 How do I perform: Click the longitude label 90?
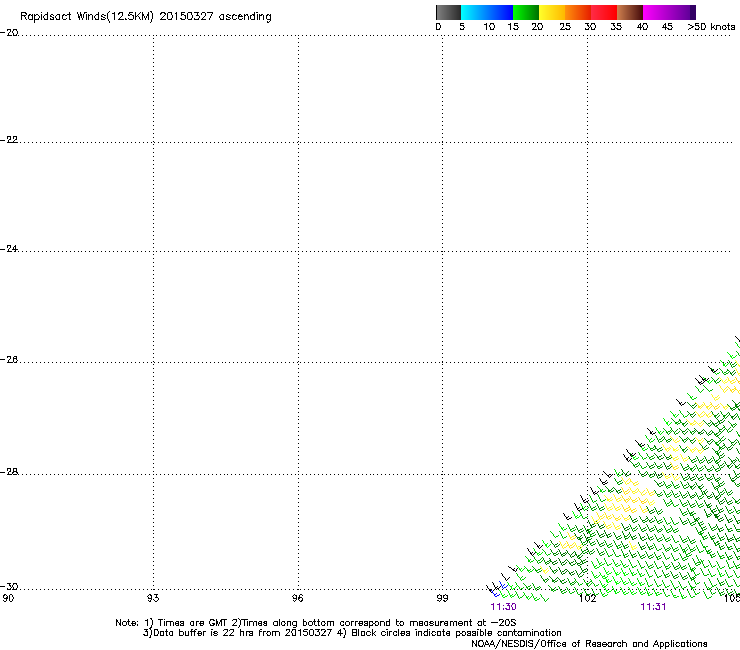8,598
